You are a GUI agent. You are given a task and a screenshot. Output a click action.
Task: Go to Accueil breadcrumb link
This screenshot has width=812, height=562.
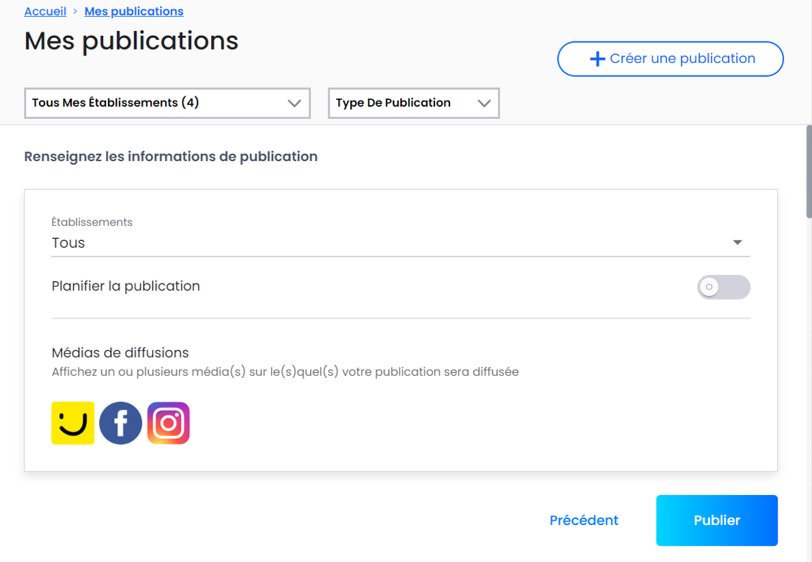[x=45, y=11]
